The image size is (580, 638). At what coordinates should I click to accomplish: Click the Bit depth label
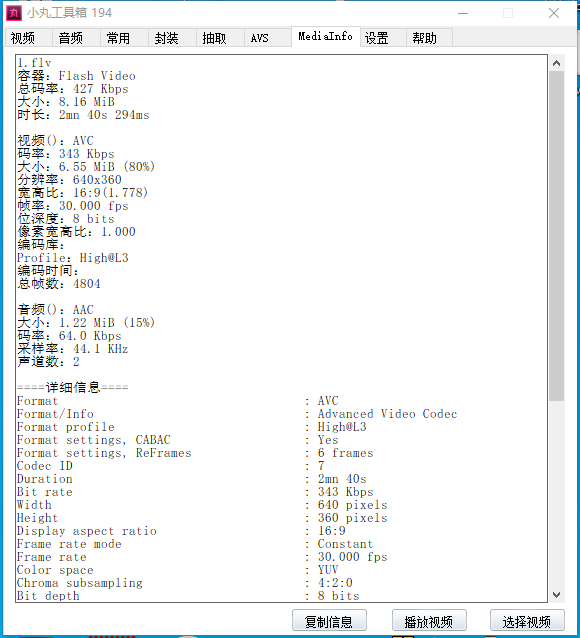[48, 596]
